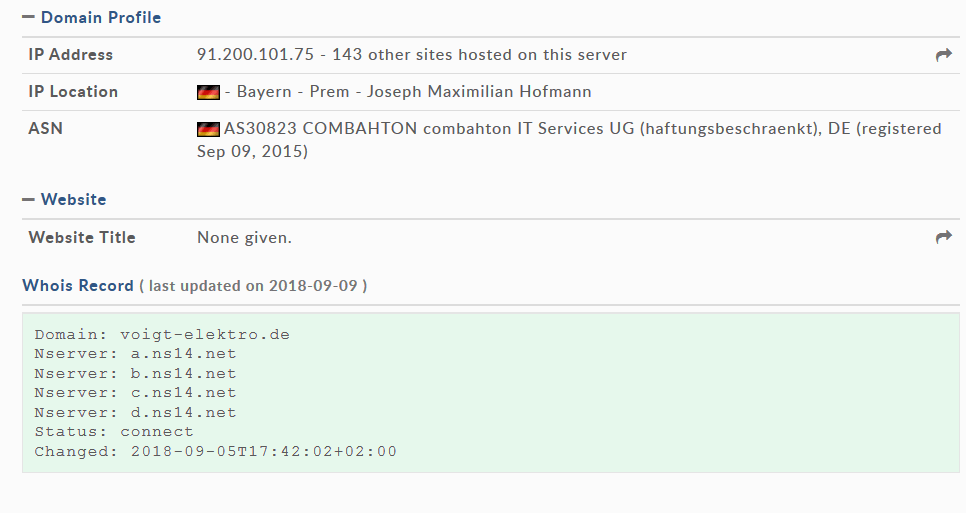Click the German flag in ASN row
966x513 pixels.
208,129
